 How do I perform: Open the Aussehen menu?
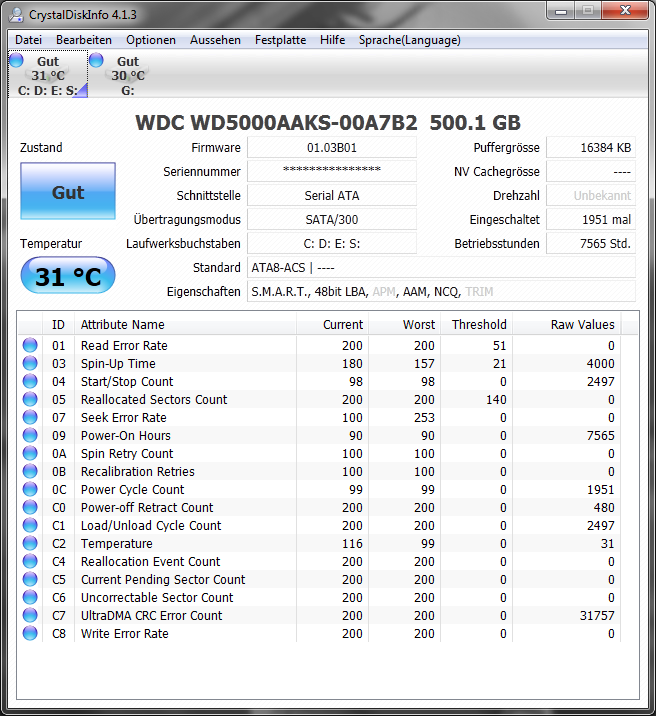(215, 40)
